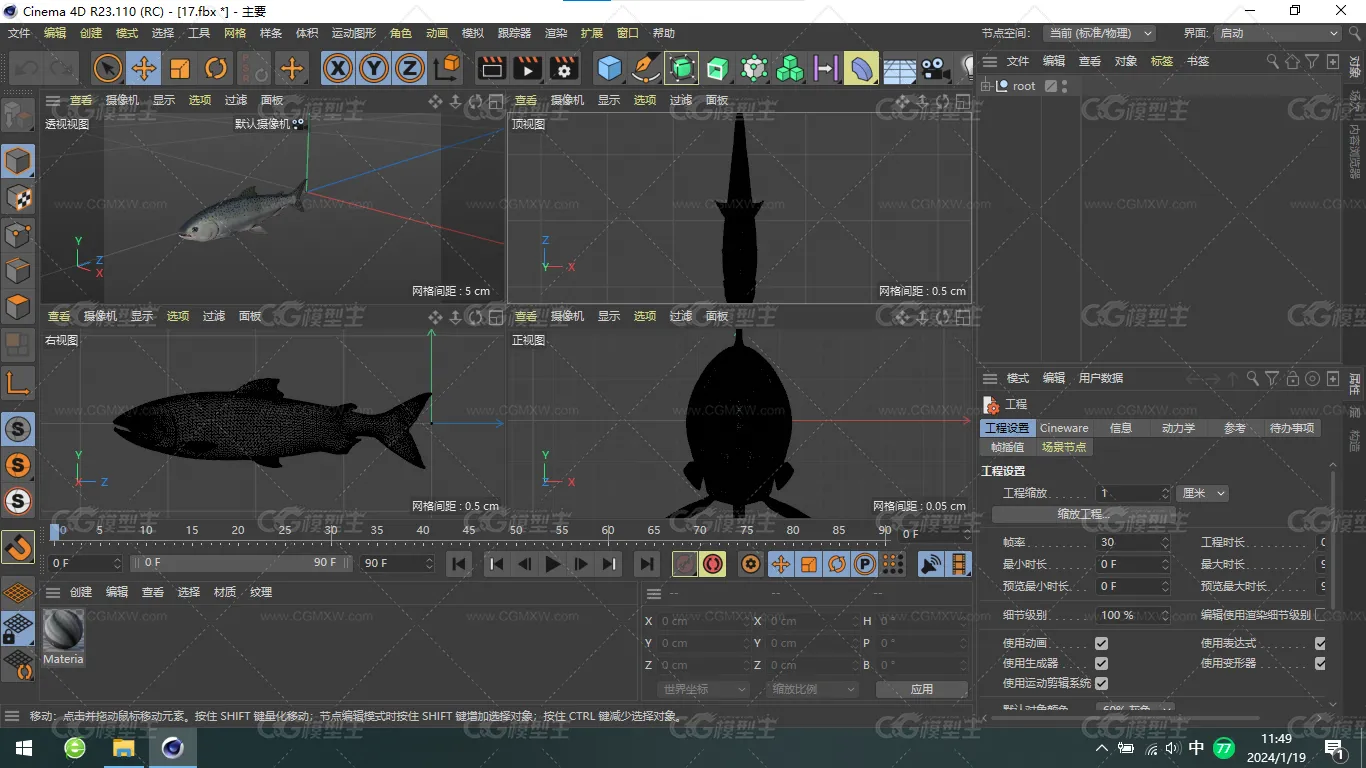The image size is (1366, 768).
Task: Toggle the 使用动画 checkbox
Action: click(x=1101, y=643)
